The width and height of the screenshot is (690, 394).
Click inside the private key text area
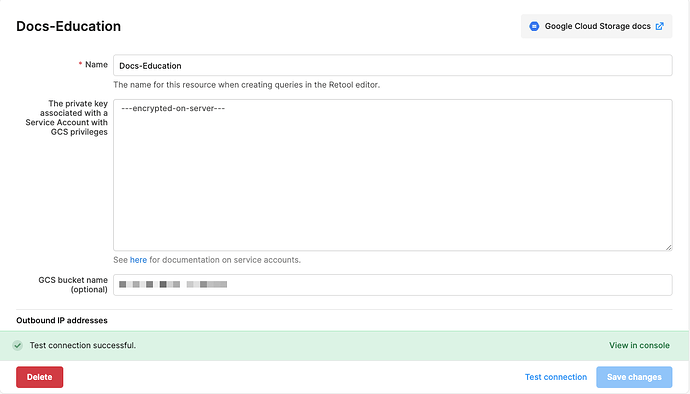(393, 175)
